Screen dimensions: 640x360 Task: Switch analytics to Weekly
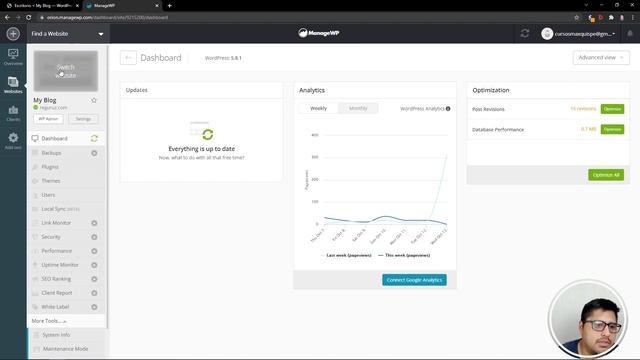pyautogui.click(x=318, y=108)
